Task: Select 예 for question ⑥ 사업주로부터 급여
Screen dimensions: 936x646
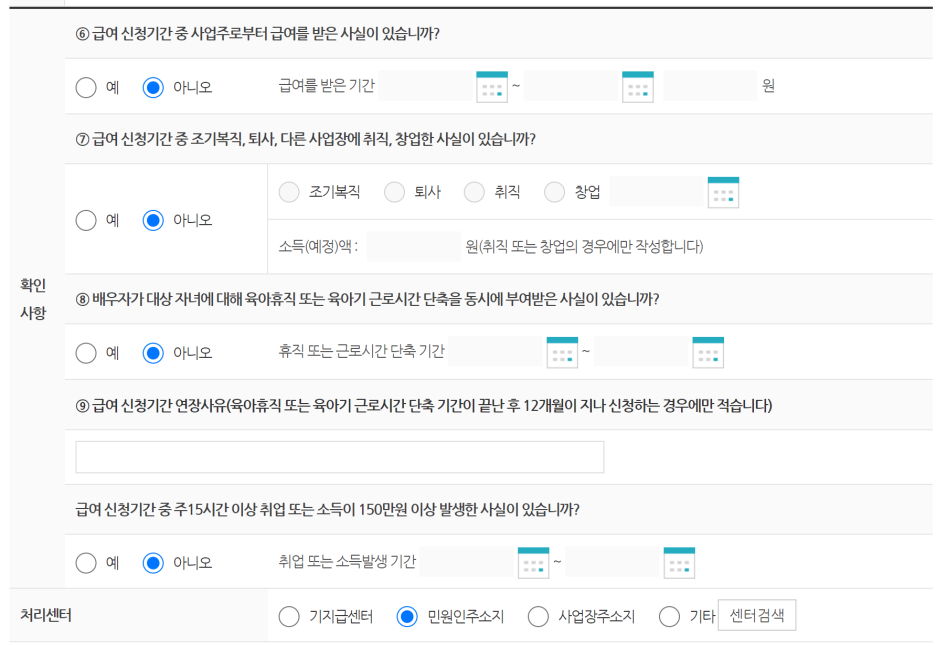Action: coord(86,87)
